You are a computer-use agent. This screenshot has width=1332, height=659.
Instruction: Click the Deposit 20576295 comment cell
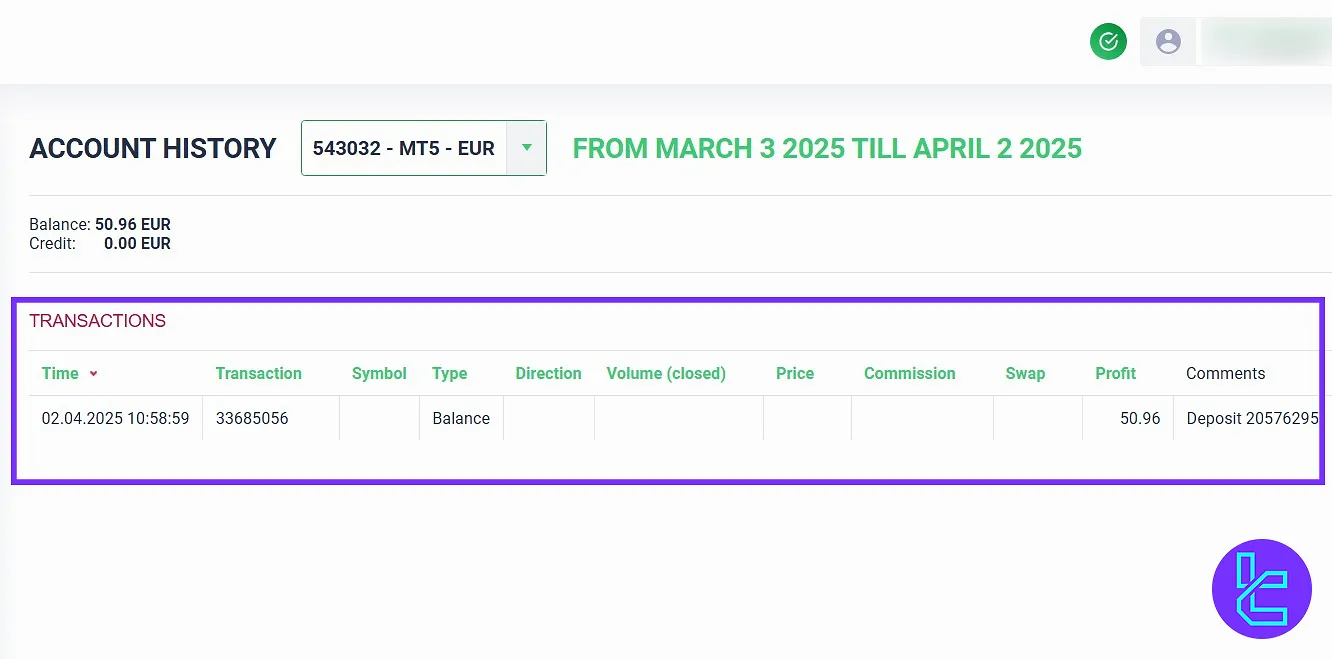point(1252,418)
